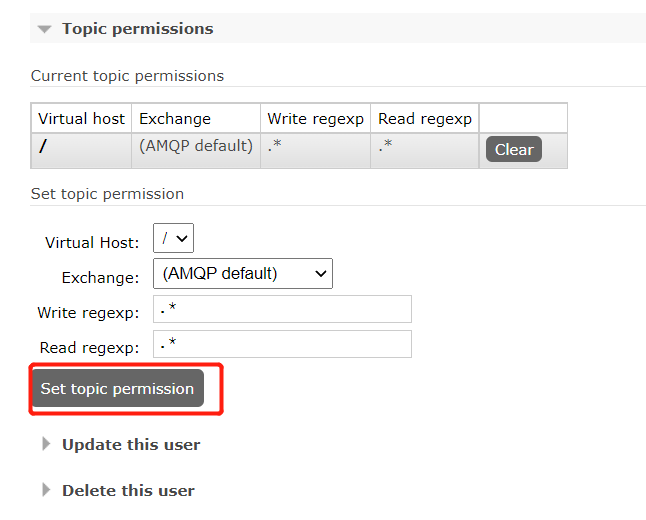The height and width of the screenshot is (520, 646).
Task: Click the triangle beside Update this user
Action: [x=46, y=444]
